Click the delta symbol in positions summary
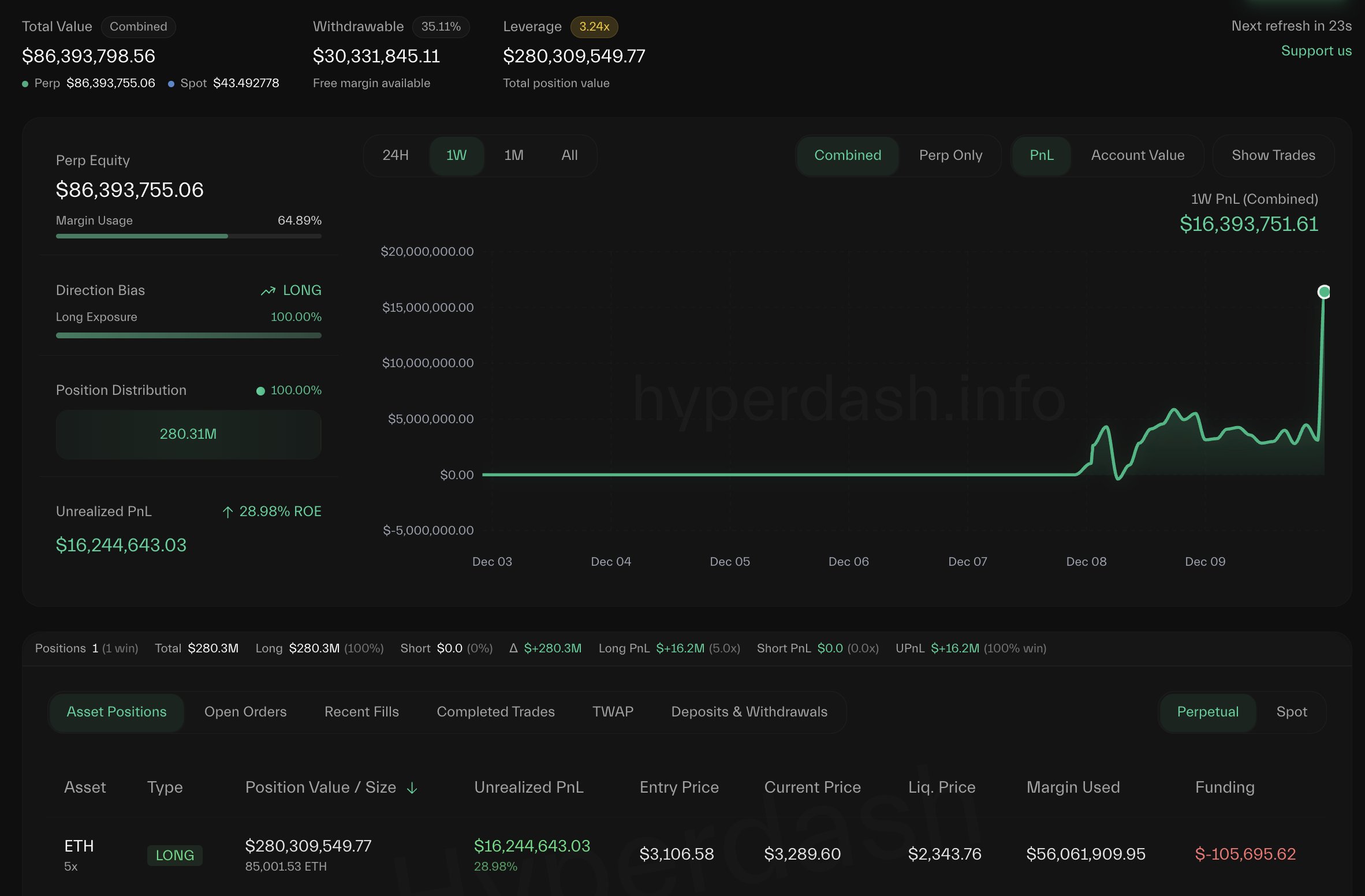Viewport: 1365px width, 896px height. (x=513, y=648)
